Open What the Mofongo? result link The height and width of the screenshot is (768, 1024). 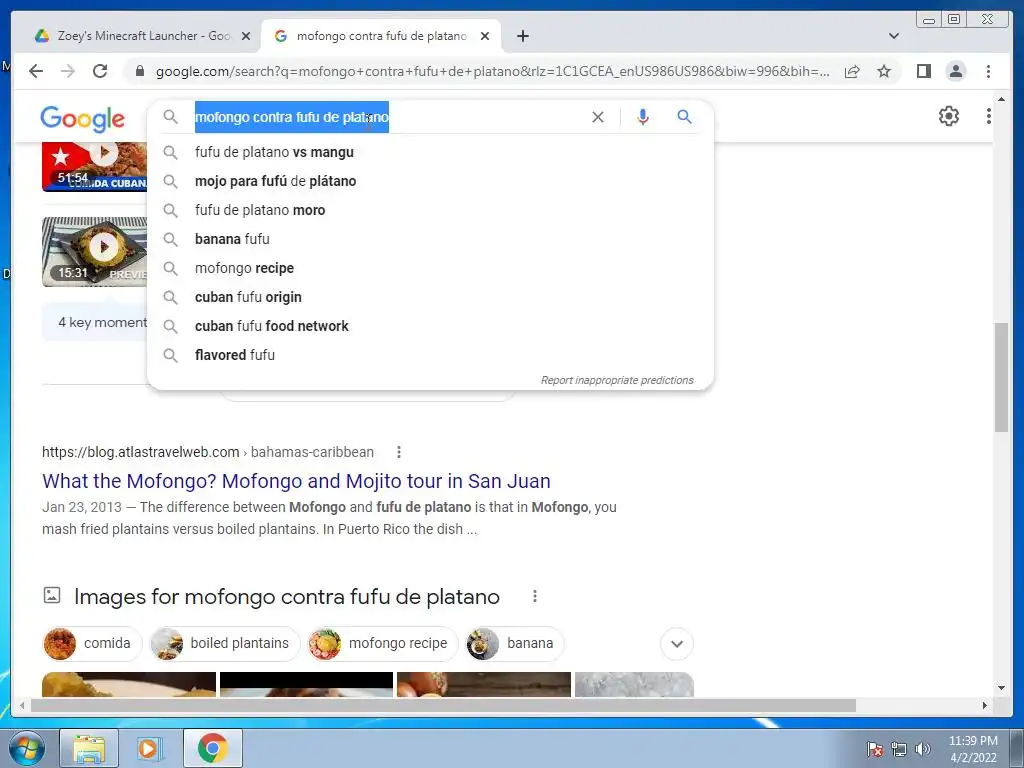pyautogui.click(x=296, y=481)
